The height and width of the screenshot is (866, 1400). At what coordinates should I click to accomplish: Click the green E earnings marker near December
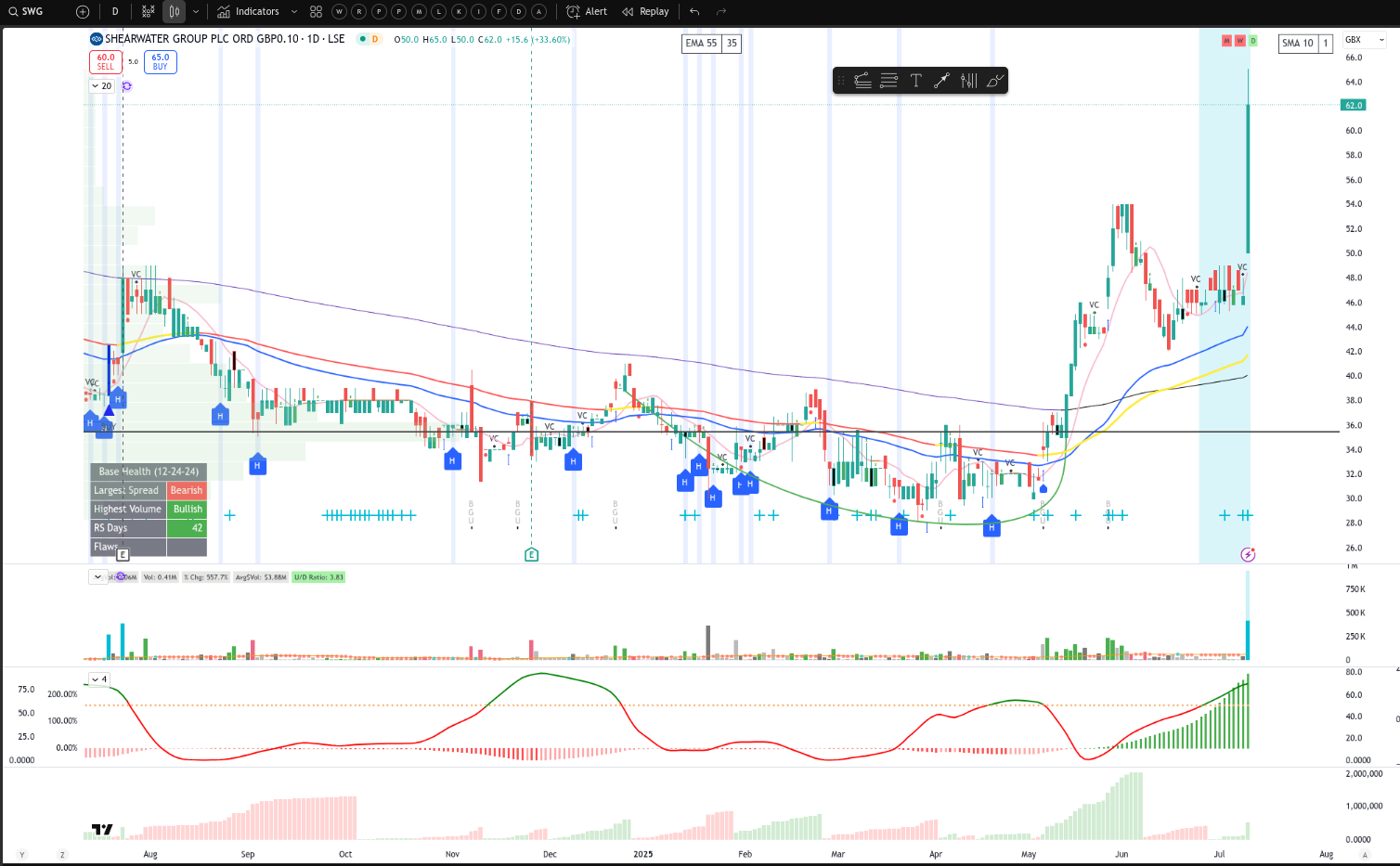pos(531,555)
